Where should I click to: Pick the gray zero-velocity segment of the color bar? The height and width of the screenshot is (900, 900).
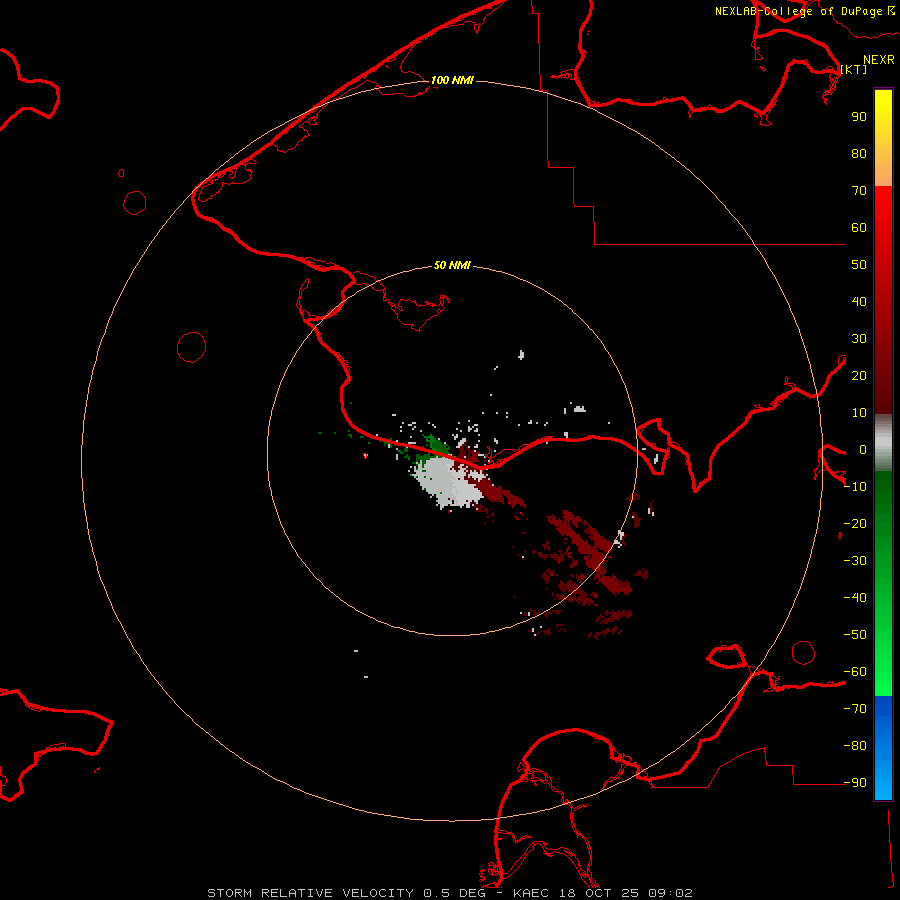click(883, 443)
